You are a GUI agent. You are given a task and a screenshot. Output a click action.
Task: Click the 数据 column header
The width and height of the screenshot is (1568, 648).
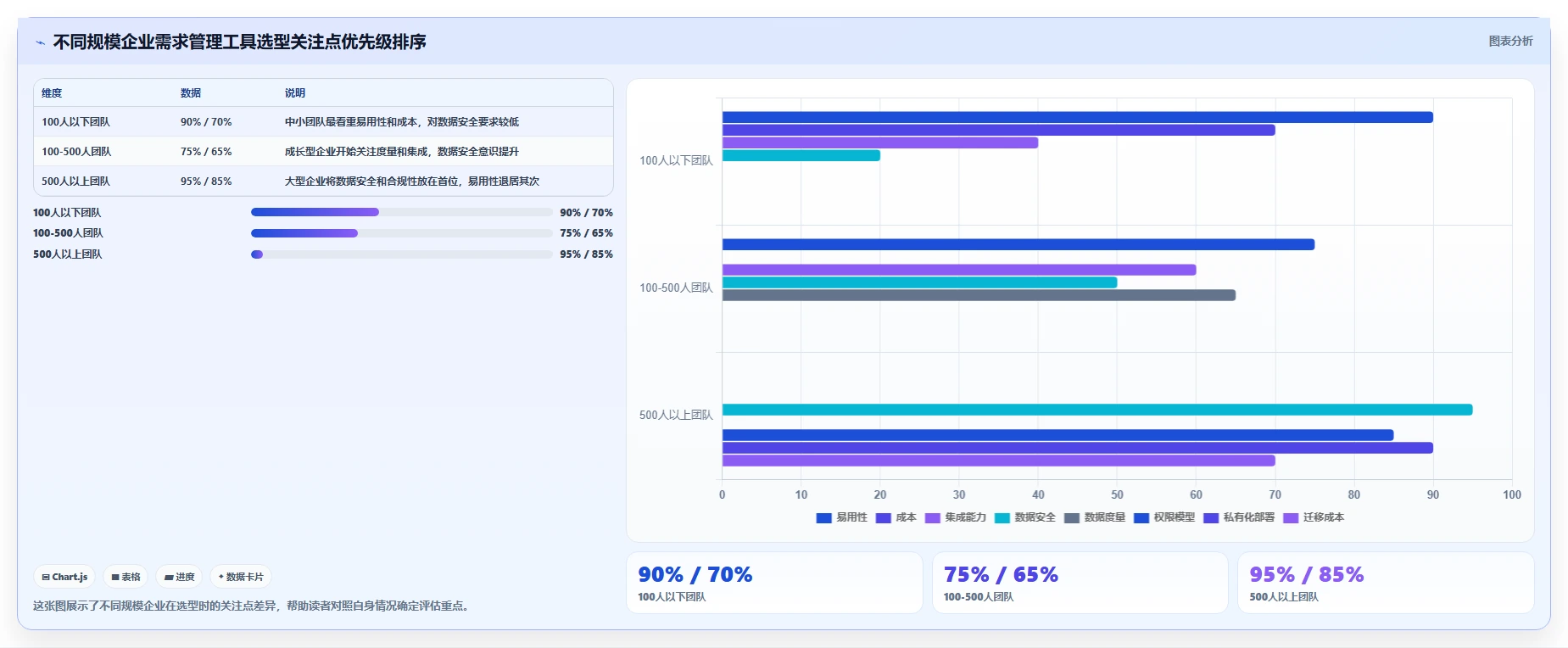(191, 93)
